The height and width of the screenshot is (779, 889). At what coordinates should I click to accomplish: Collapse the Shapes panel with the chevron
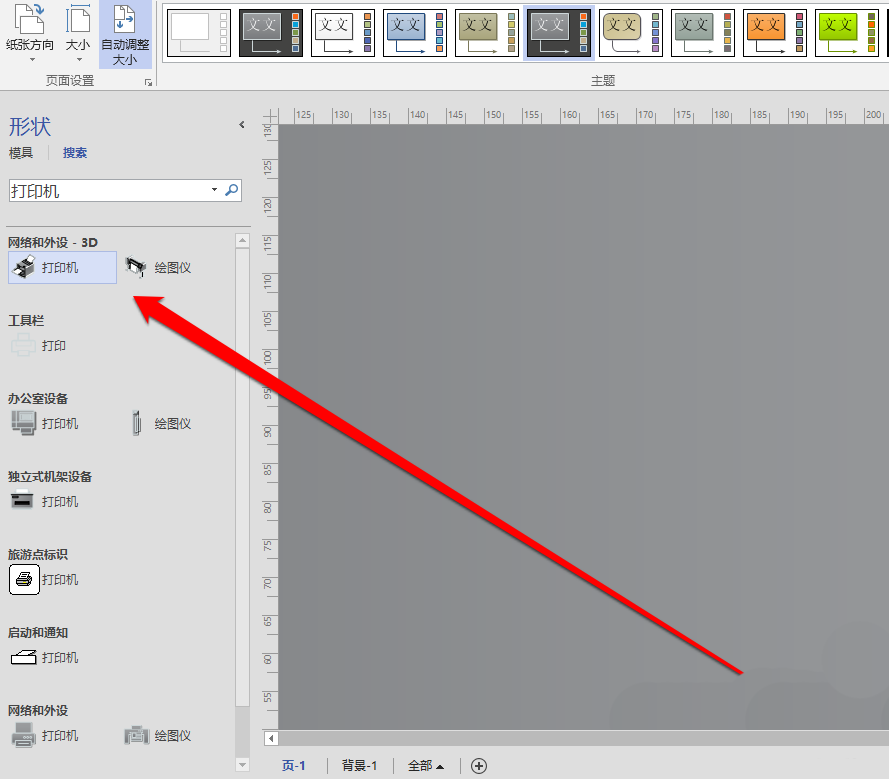[x=241, y=124]
